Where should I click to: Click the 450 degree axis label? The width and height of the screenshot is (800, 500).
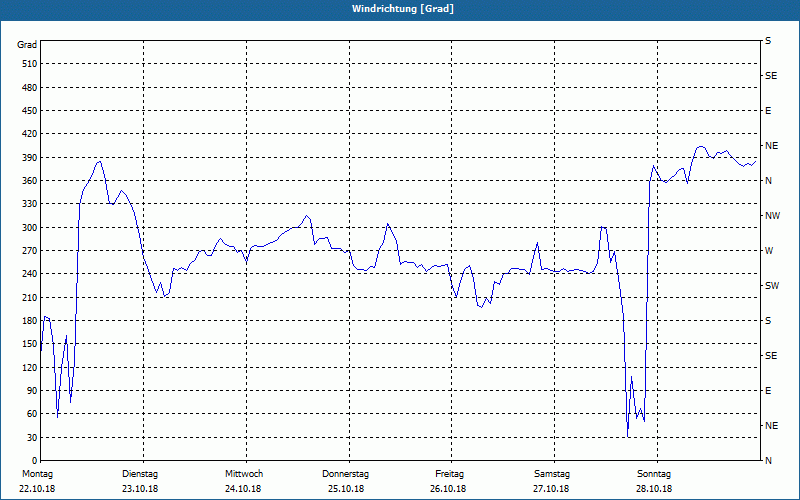click(29, 111)
